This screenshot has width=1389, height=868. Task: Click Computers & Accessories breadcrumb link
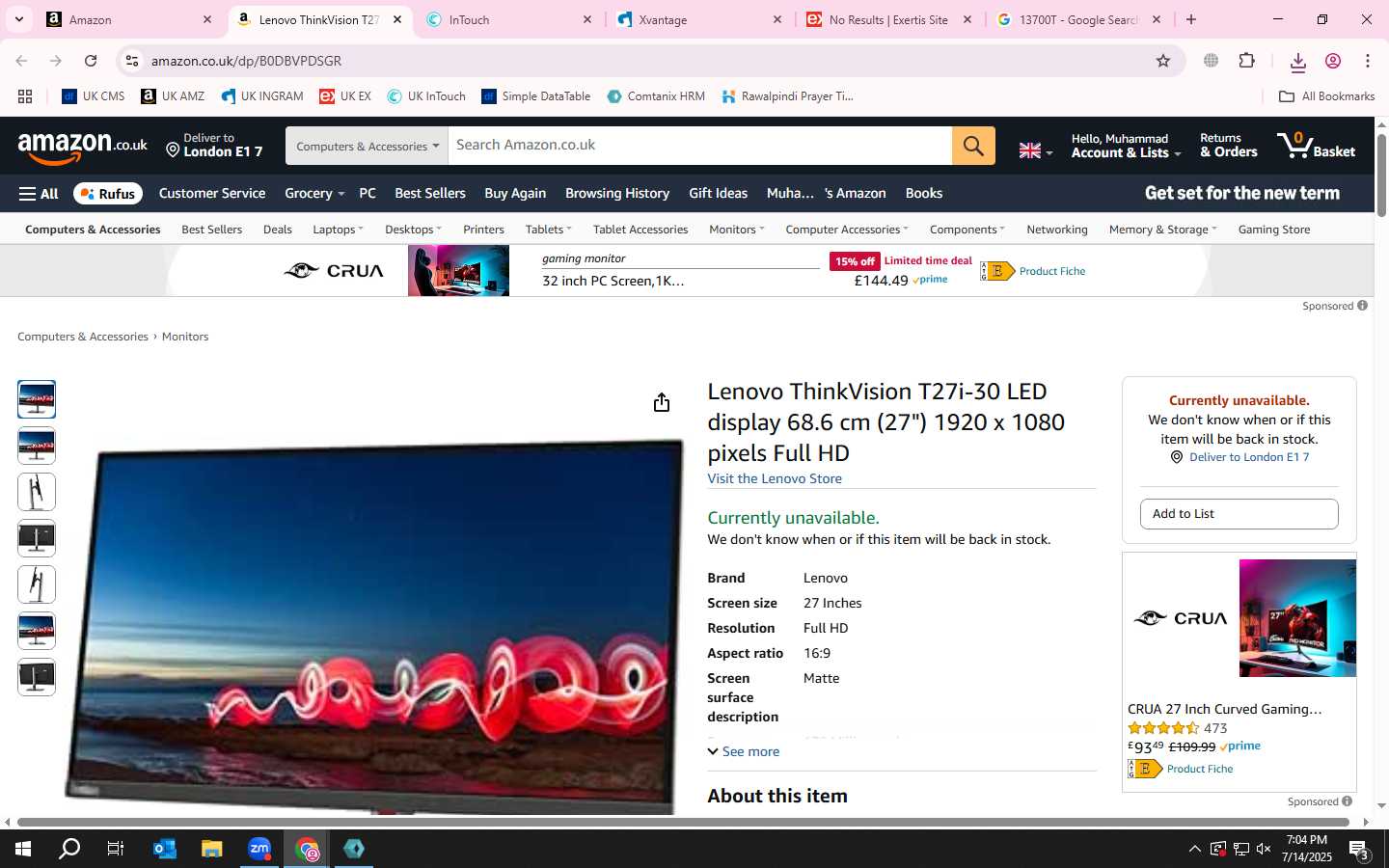[x=83, y=337]
